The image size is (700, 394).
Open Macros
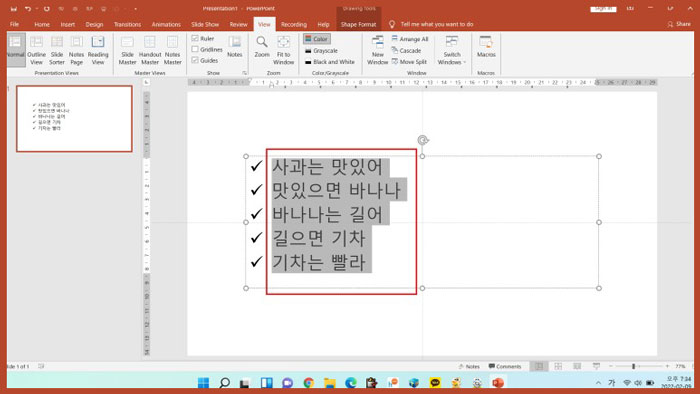click(x=486, y=47)
